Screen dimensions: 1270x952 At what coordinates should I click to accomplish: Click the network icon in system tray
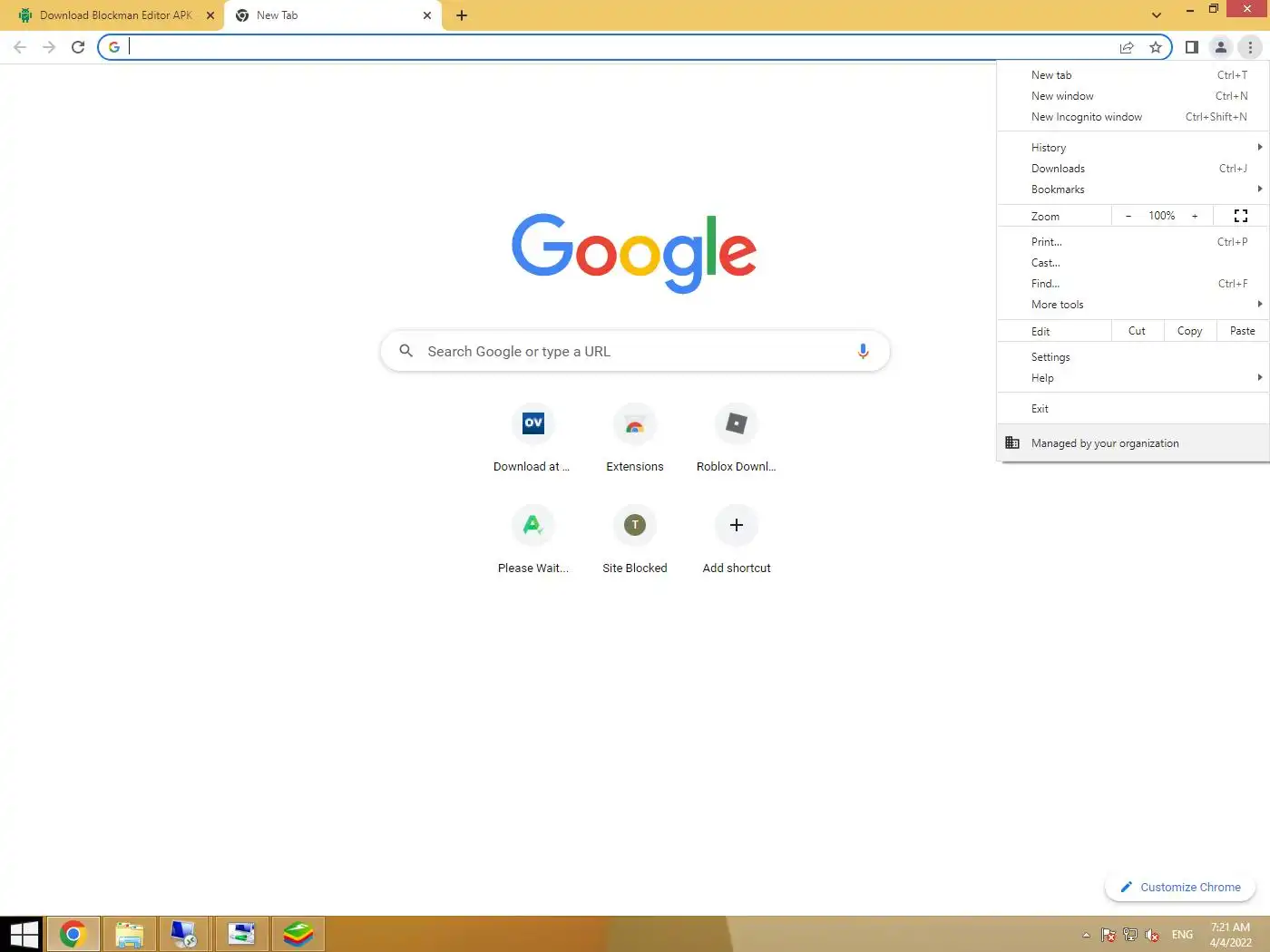1130,935
